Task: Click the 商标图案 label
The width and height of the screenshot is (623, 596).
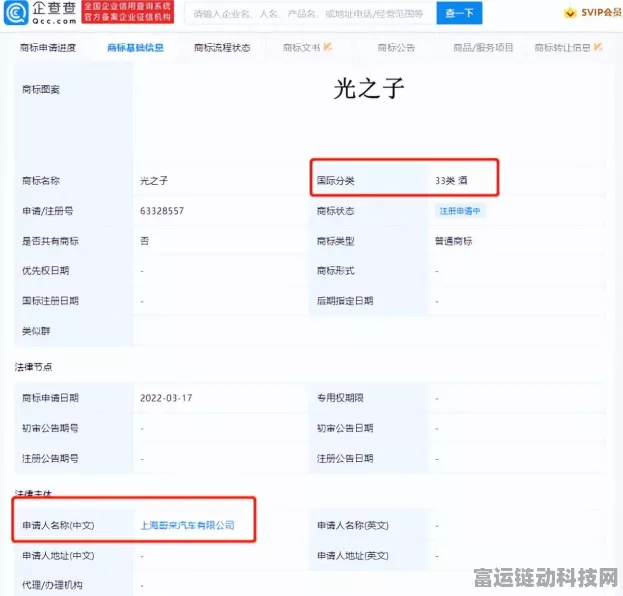Action: [x=41, y=90]
